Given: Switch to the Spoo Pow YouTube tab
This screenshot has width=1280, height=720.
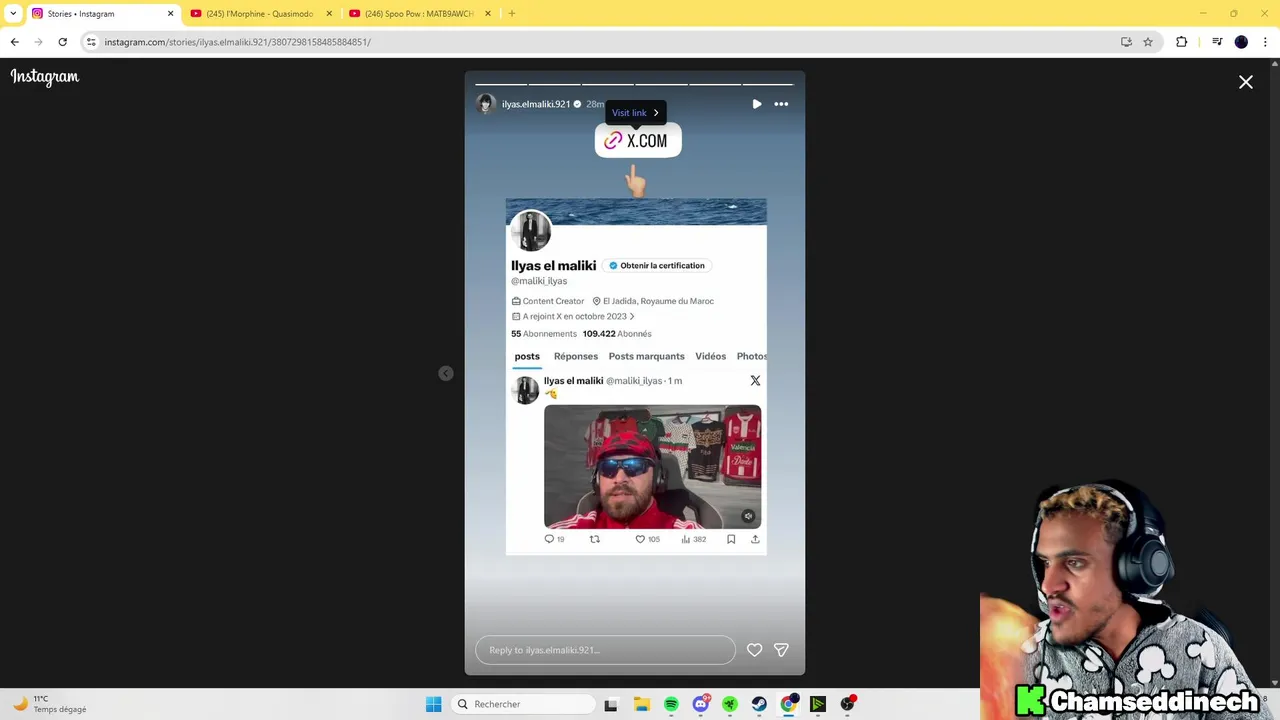Looking at the screenshot, I should [x=418, y=14].
